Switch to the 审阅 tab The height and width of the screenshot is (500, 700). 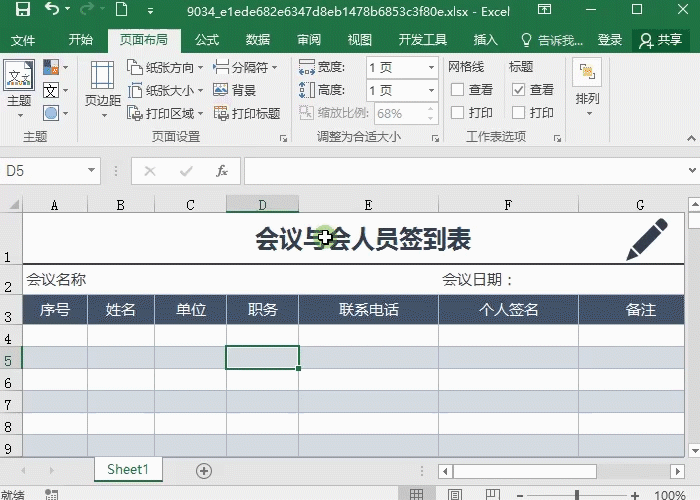(x=309, y=40)
